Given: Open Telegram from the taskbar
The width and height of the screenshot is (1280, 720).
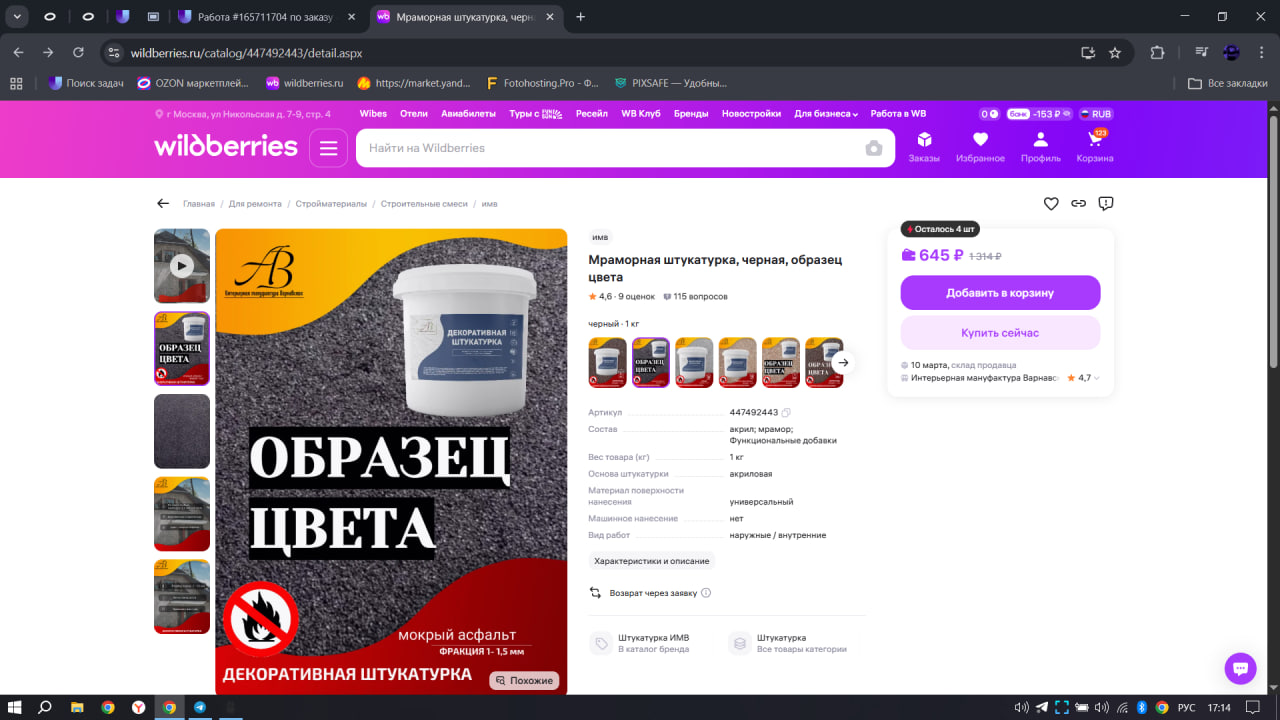Looking at the screenshot, I should pos(200,707).
